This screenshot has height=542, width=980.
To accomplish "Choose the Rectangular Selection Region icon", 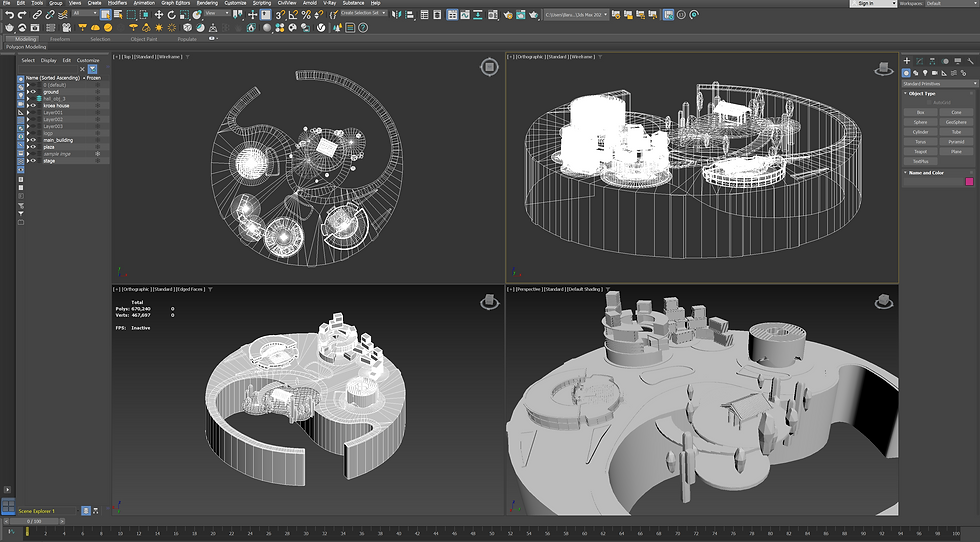I will coord(131,14).
